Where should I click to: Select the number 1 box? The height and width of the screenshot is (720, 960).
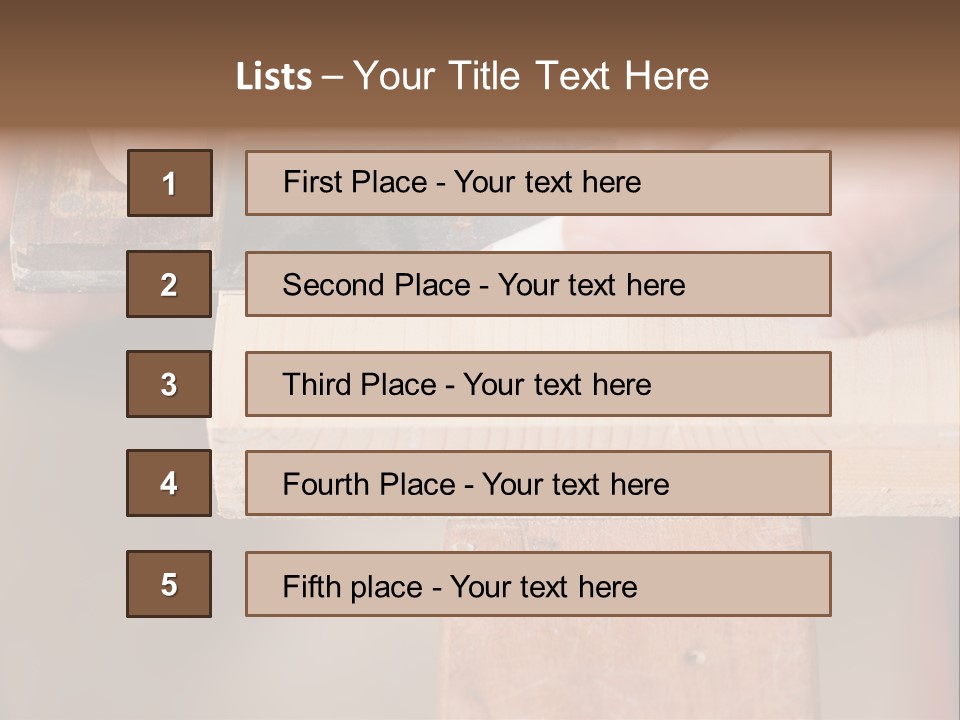(x=170, y=183)
